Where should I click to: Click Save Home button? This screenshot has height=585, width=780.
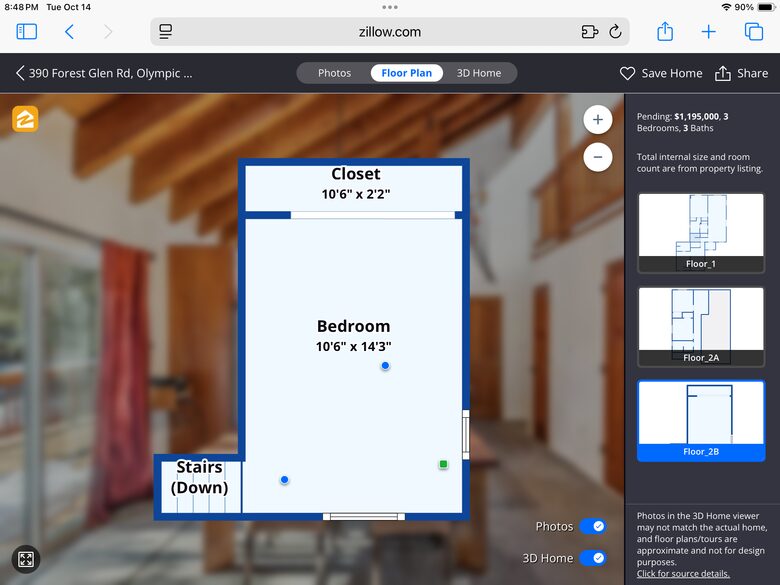pos(661,73)
